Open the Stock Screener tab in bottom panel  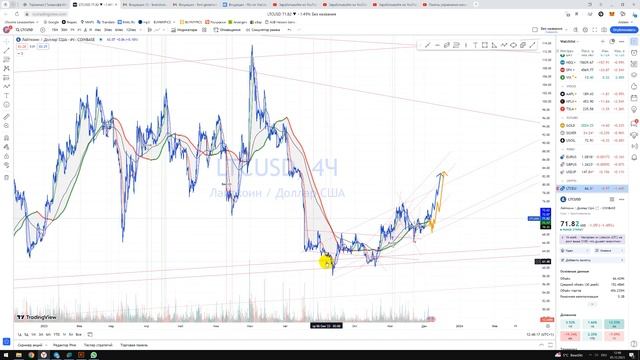(30, 345)
